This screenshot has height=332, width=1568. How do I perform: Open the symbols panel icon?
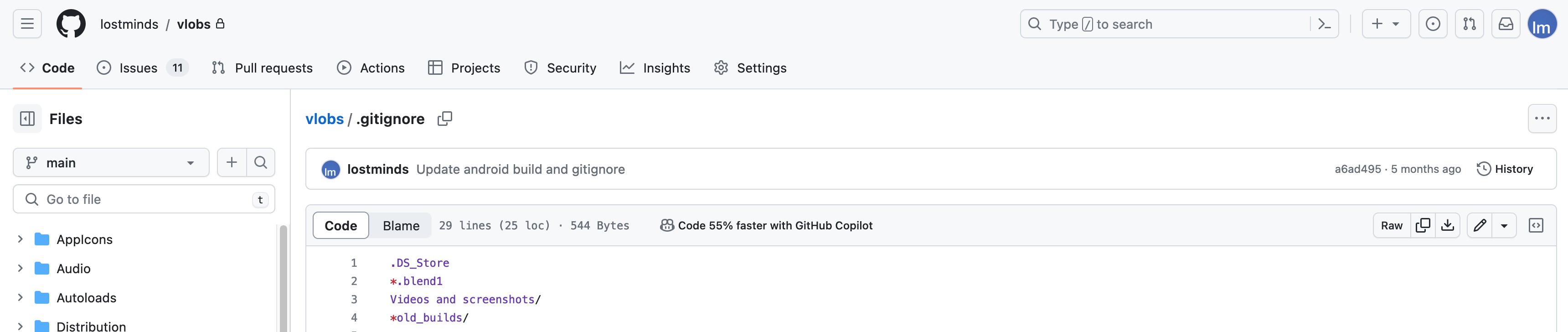[x=1536, y=225]
